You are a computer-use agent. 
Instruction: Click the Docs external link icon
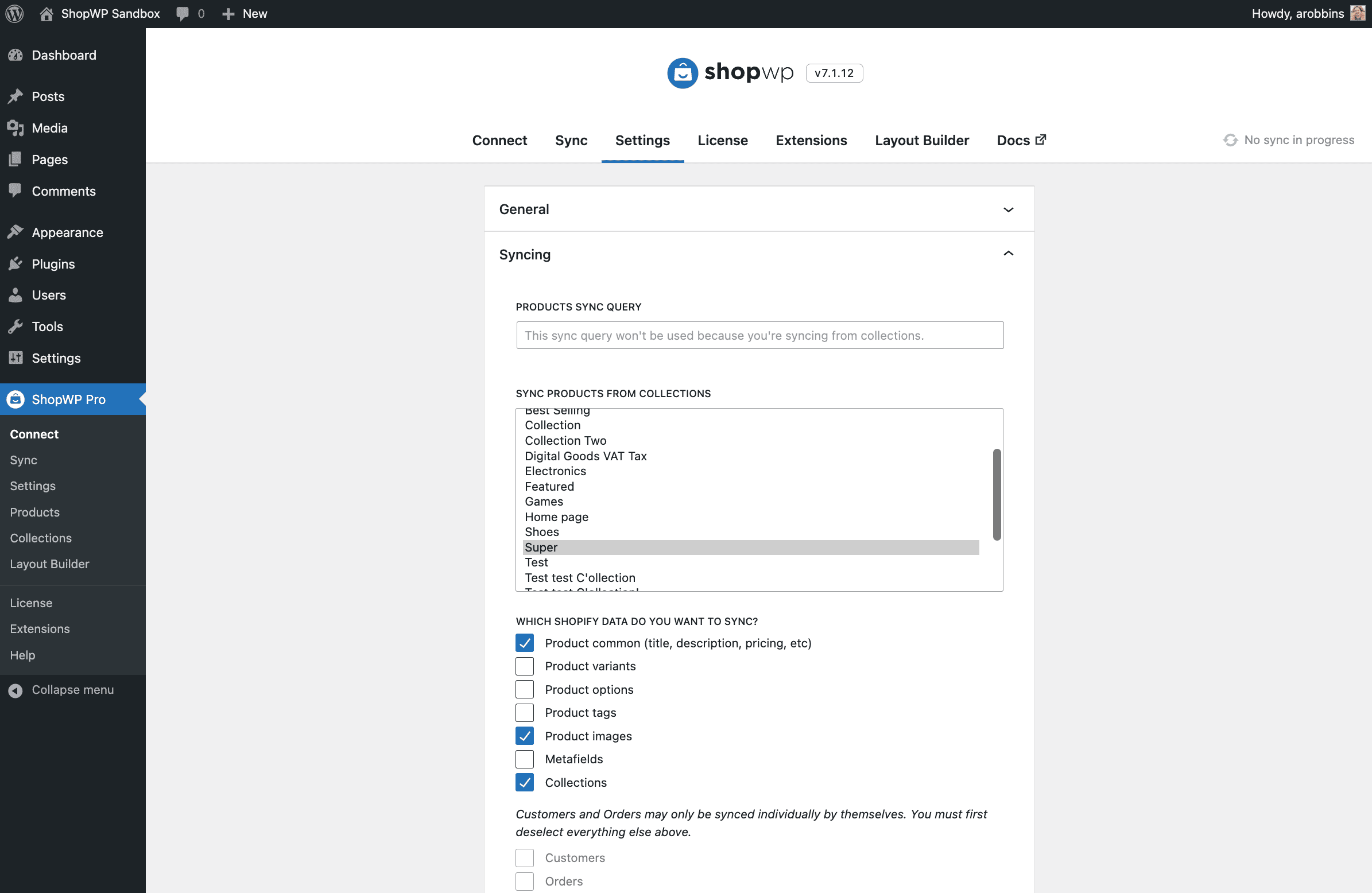(1041, 139)
